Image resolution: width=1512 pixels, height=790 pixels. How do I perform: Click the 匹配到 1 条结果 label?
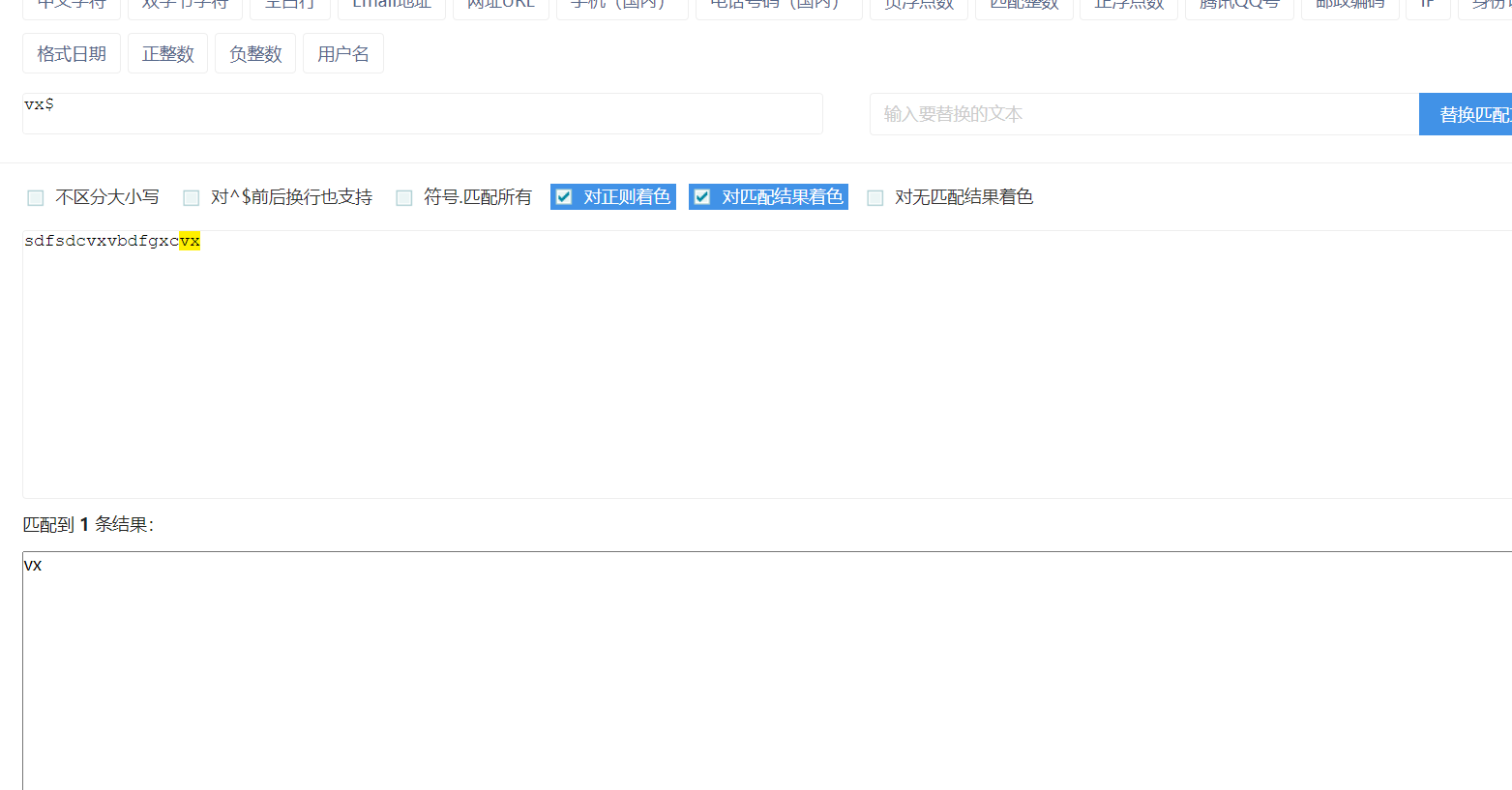point(88,524)
